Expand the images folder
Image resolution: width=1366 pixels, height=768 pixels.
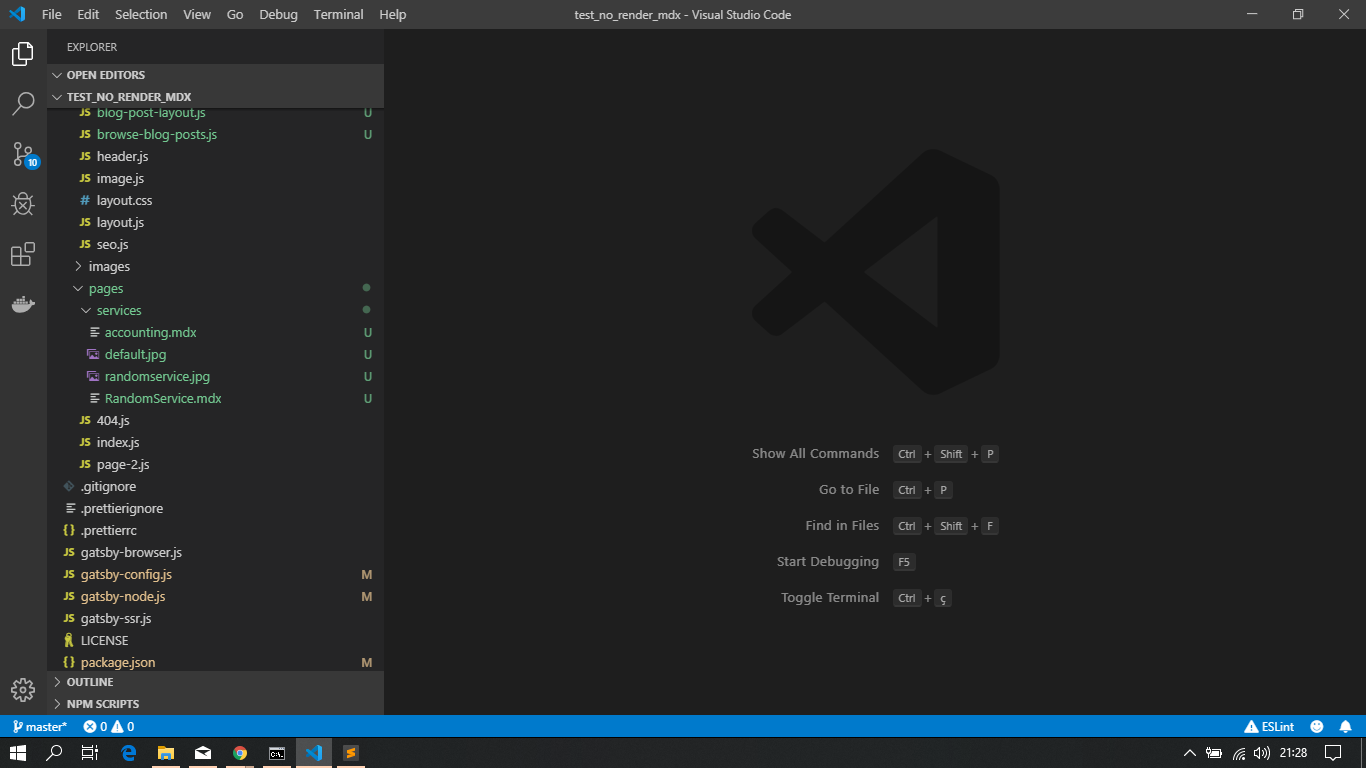(215, 266)
